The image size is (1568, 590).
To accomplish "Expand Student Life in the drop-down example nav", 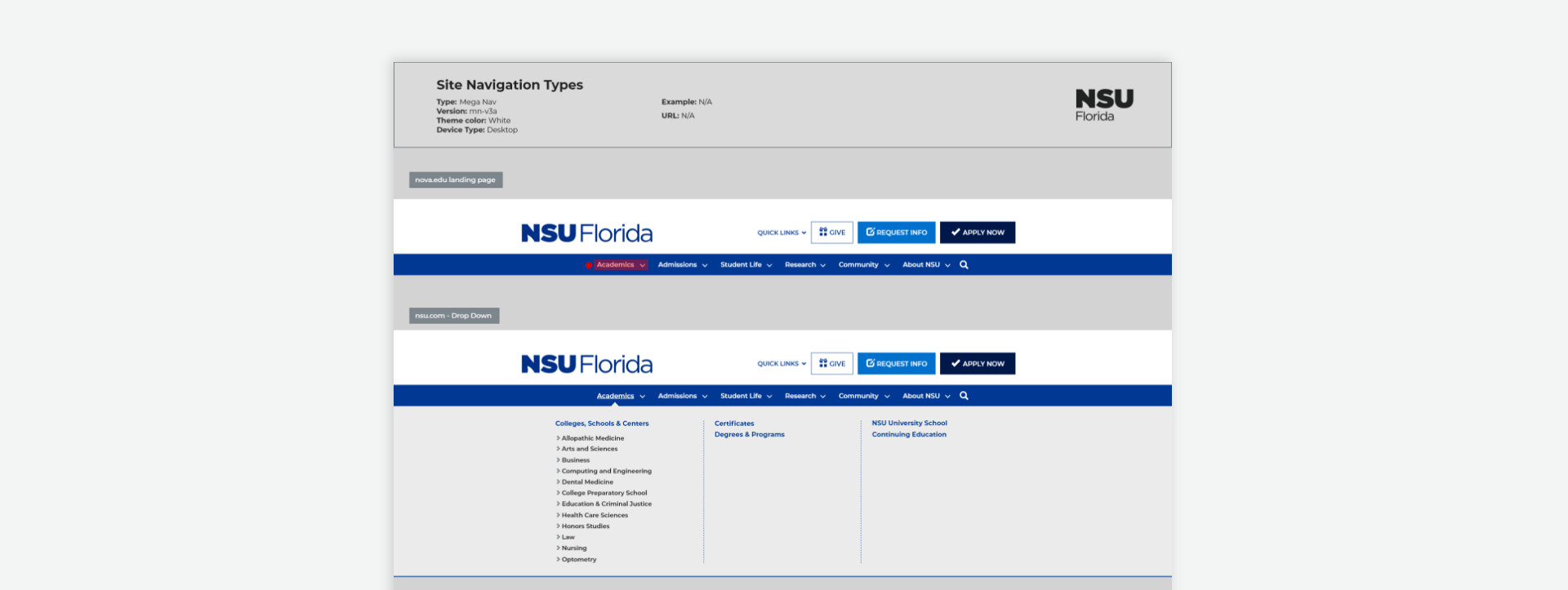I will 746,396.
